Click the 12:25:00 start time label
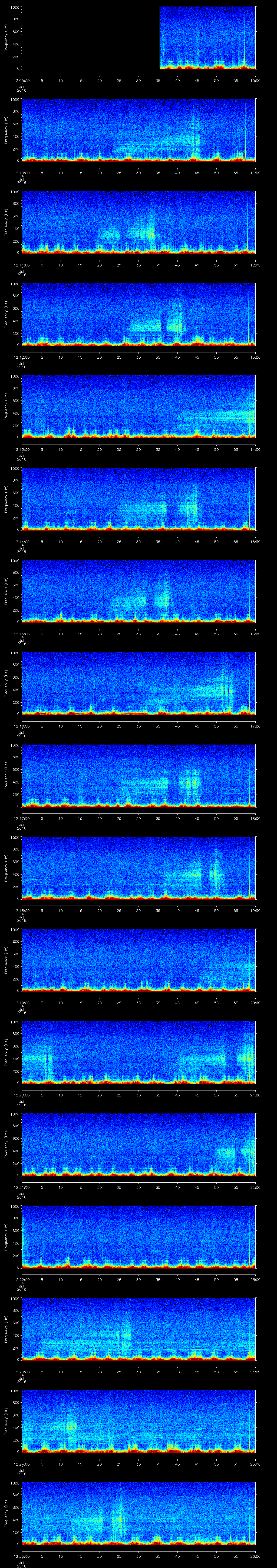The image size is (277, 1568). (x=22, y=1556)
